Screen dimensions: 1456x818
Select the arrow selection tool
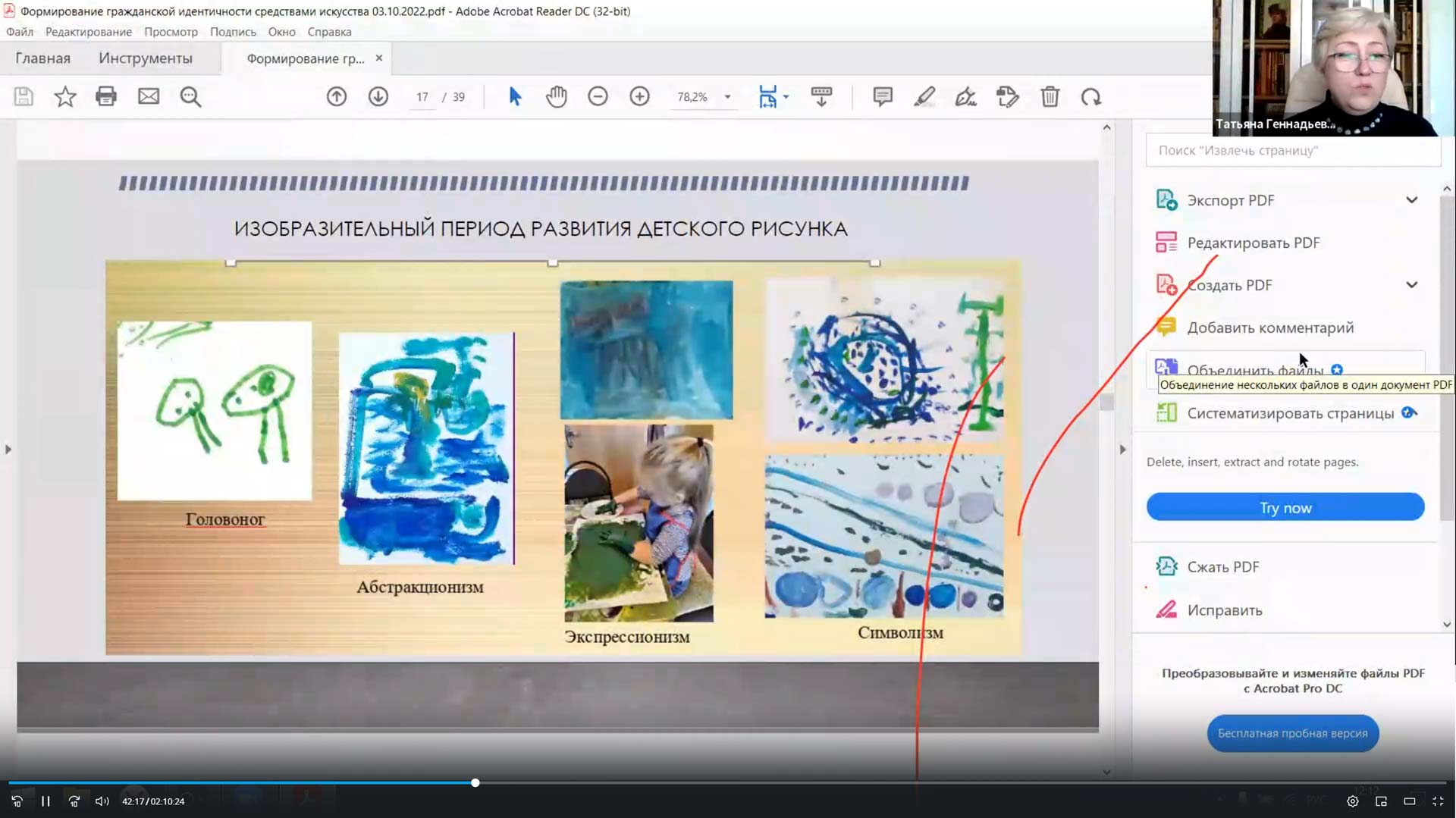(x=515, y=96)
